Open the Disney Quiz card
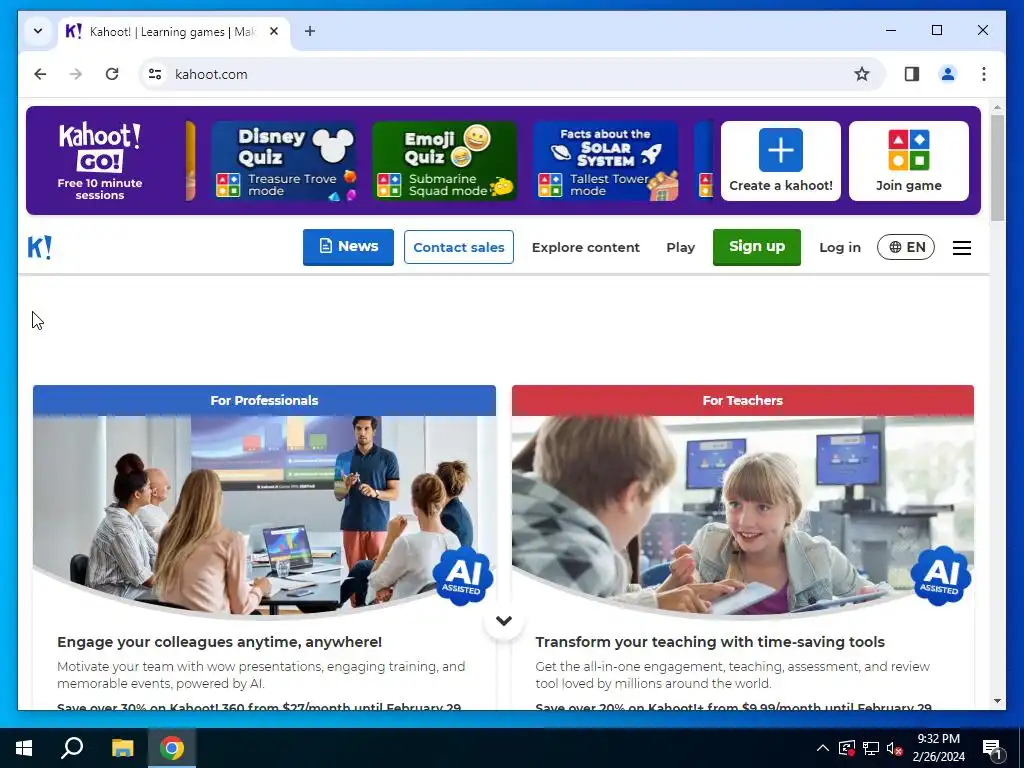This screenshot has width=1024, height=768. 284,161
